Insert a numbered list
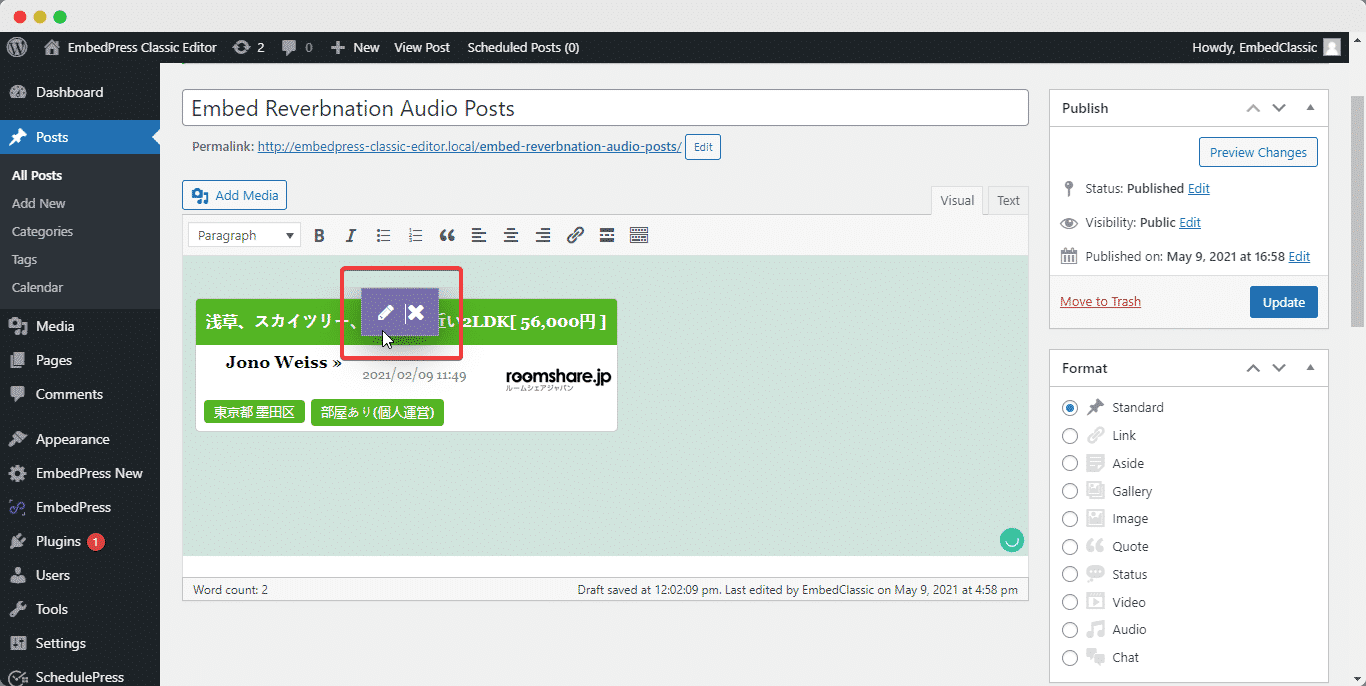Viewport: 1366px width, 686px height. (415, 236)
